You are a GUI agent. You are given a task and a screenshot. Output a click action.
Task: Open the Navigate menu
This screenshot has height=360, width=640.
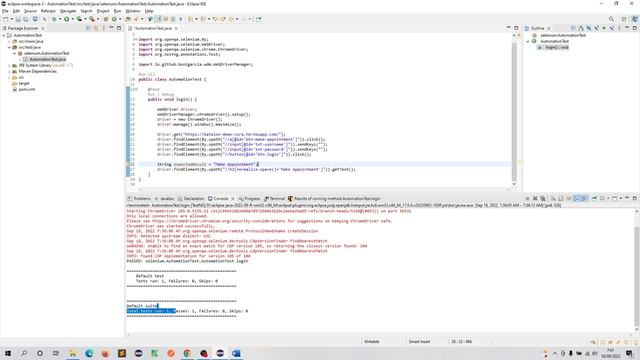(x=68, y=11)
